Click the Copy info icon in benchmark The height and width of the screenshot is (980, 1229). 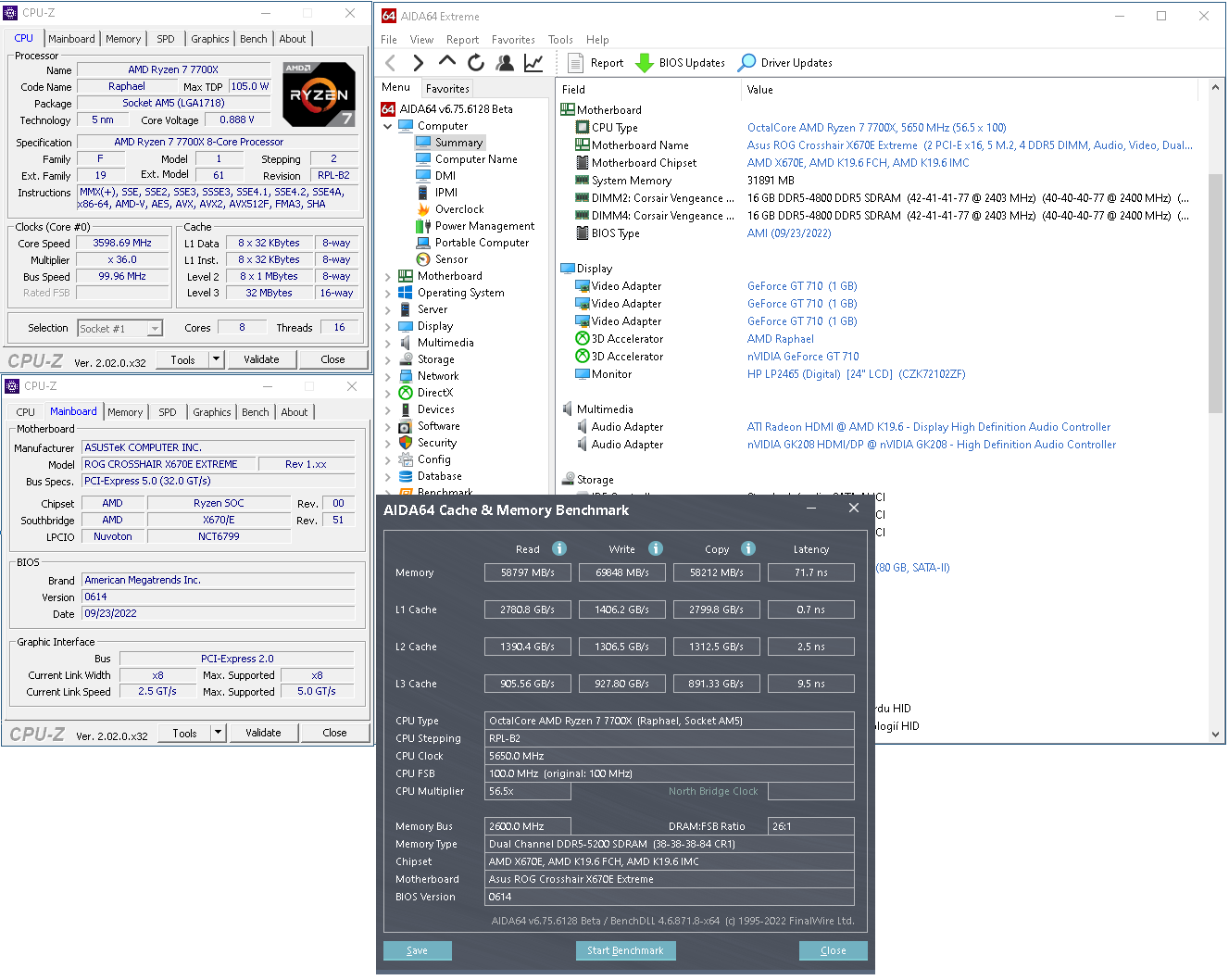748,548
